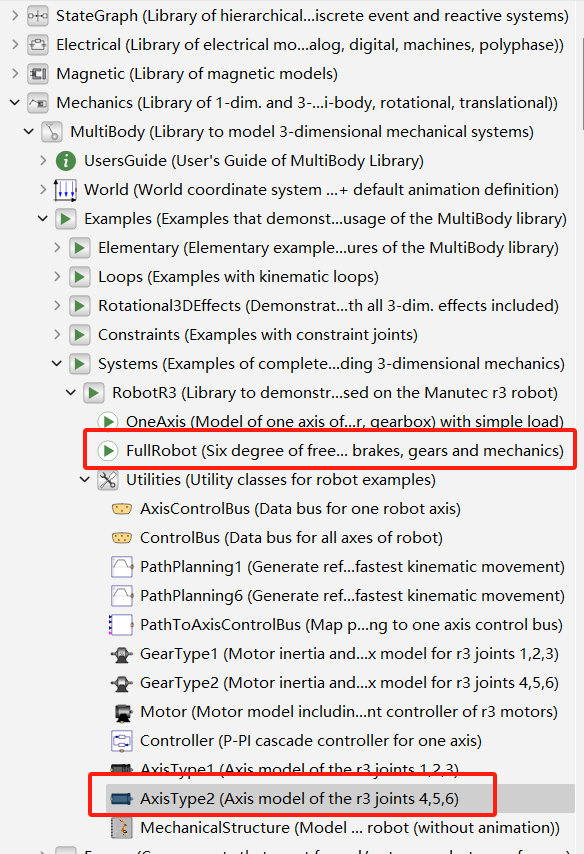Expand the Elementary examples node
This screenshot has height=854, width=584.
point(57,248)
